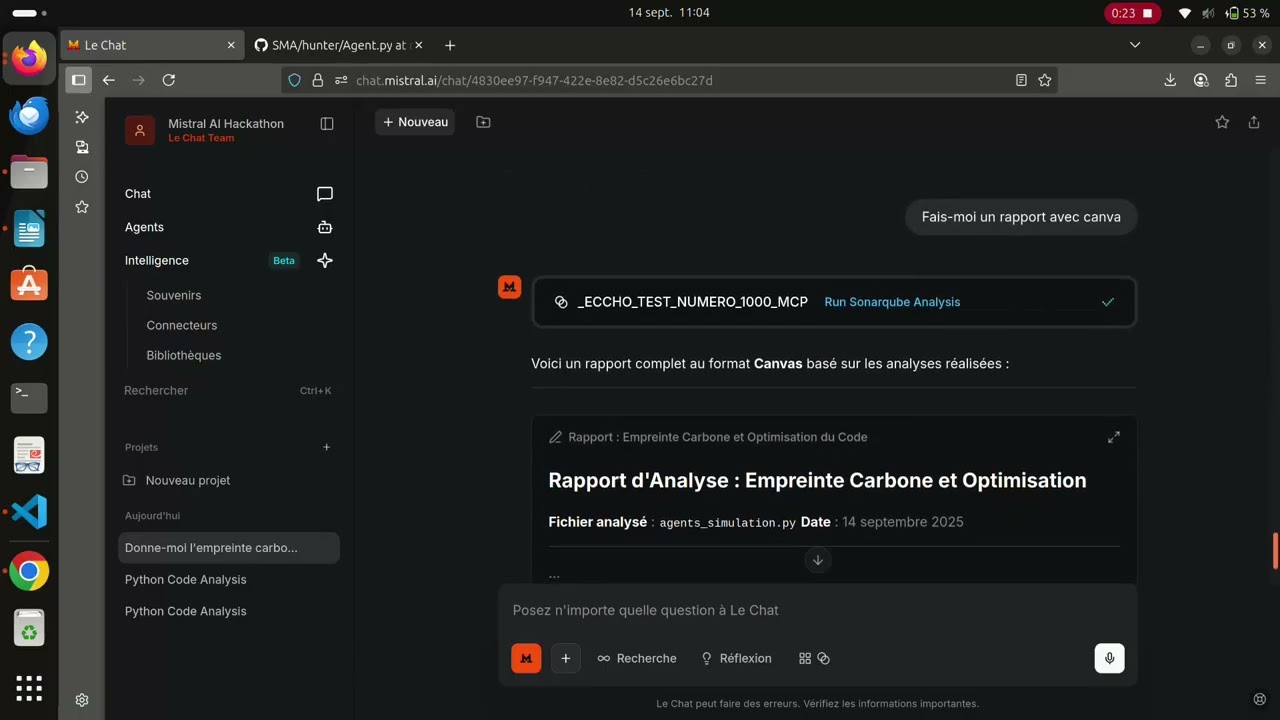Image resolution: width=1280 pixels, height=720 pixels.
Task: Start voice input with microphone button
Action: pyautogui.click(x=1109, y=658)
